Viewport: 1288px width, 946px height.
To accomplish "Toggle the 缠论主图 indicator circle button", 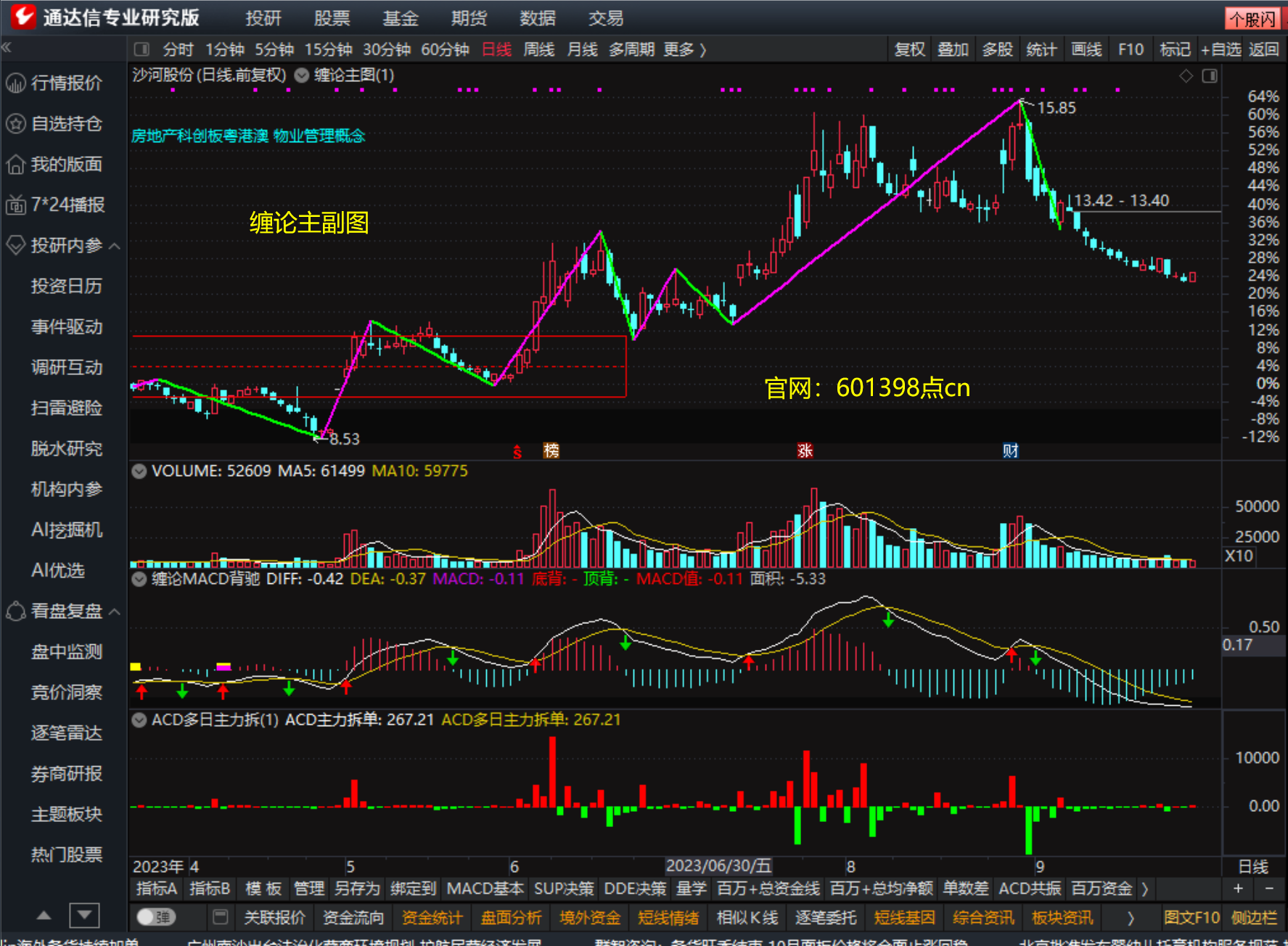I will [x=302, y=75].
